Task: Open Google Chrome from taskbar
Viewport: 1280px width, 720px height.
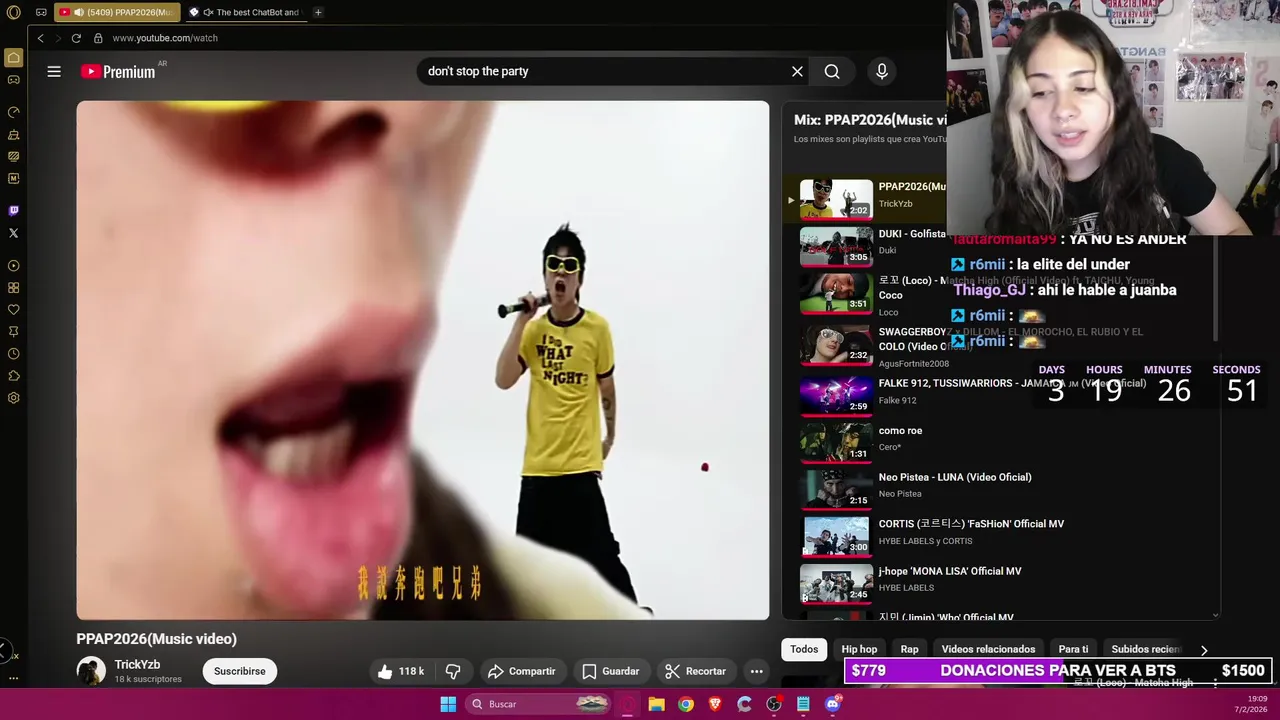Action: pyautogui.click(x=685, y=704)
